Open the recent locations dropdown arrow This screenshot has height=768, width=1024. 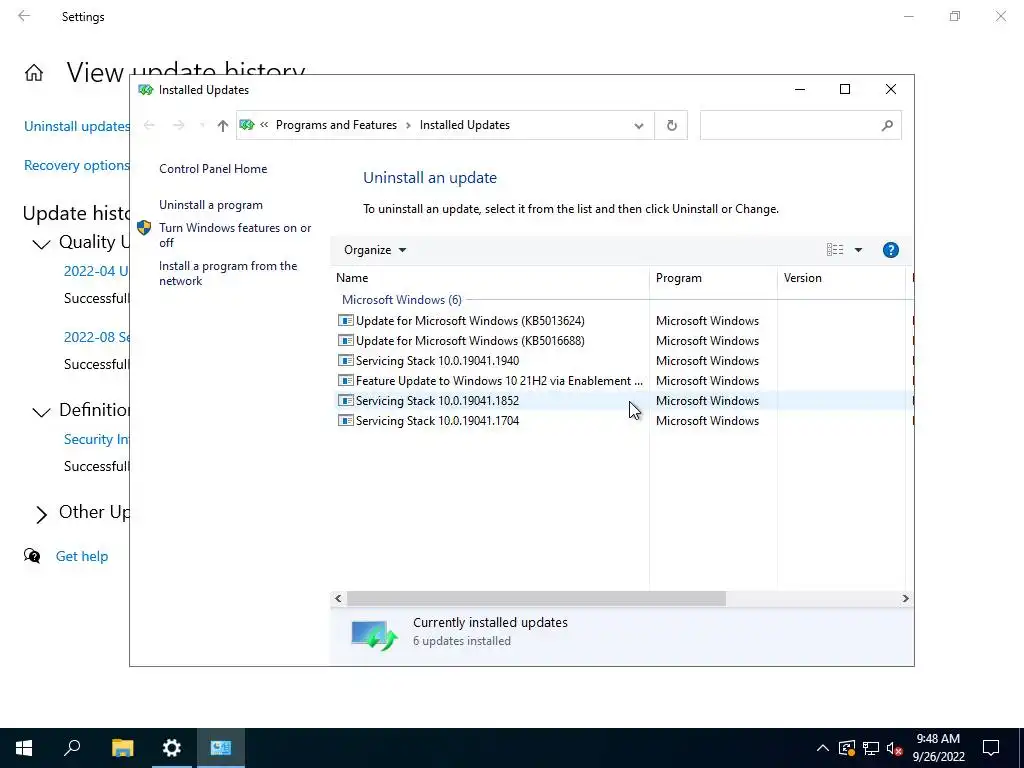pyautogui.click(x=202, y=125)
